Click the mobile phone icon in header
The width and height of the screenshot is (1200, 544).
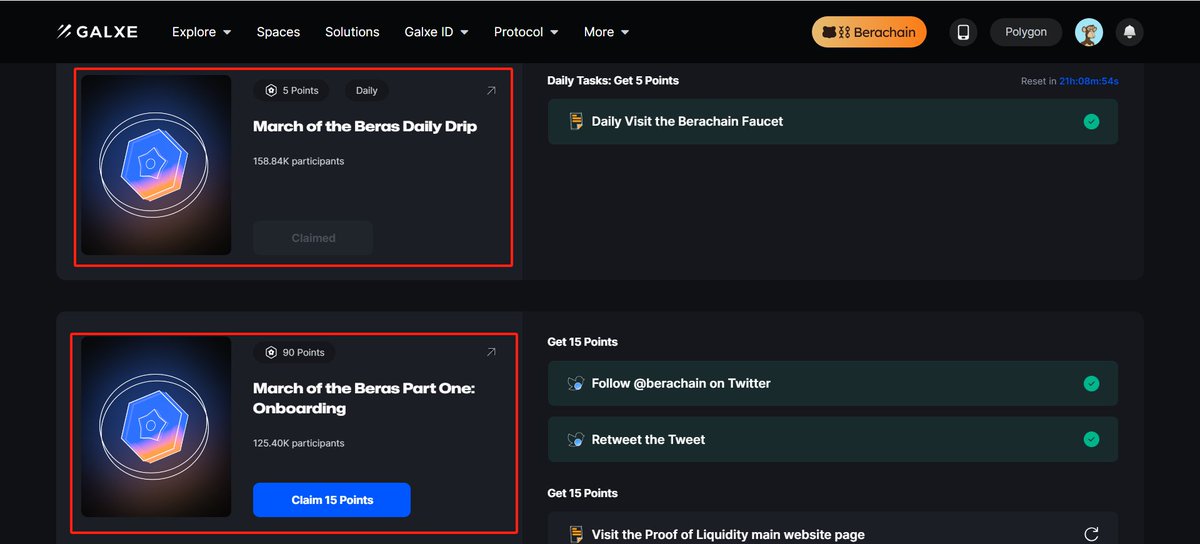(963, 32)
